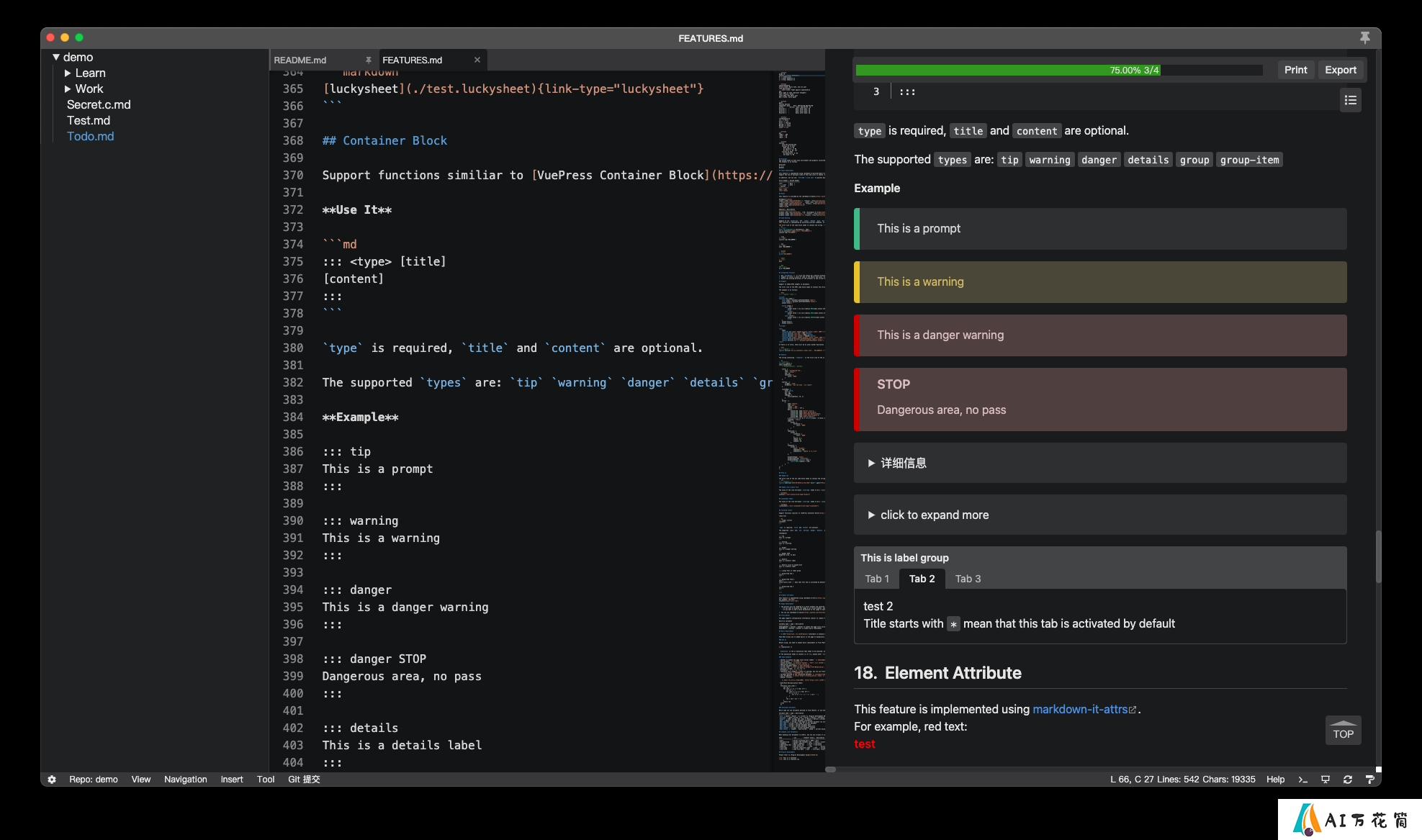Screen dimensions: 1422x840
Task: Click the Print button
Action: (1295, 70)
